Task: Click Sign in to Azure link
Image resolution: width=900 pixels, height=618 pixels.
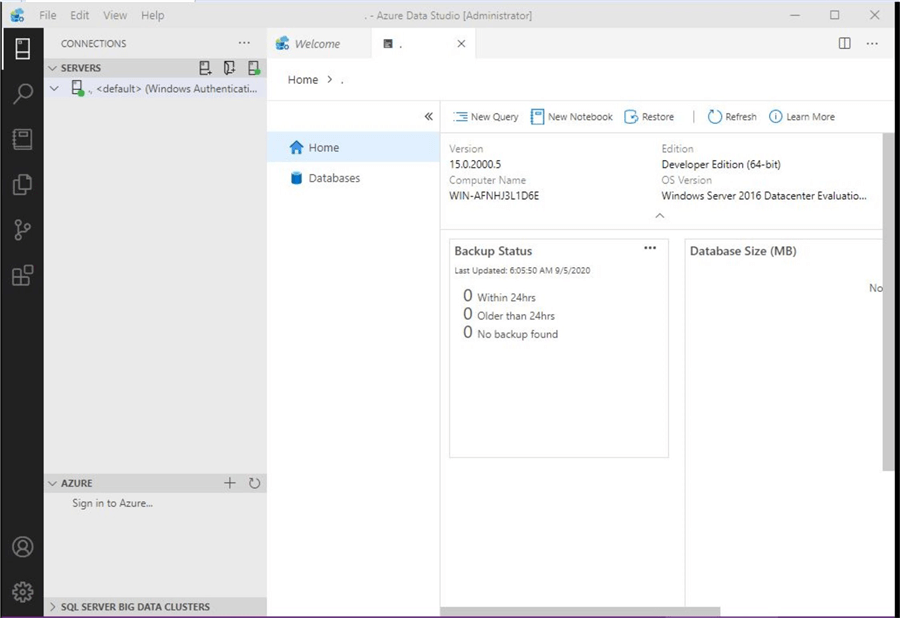Action: 112,503
